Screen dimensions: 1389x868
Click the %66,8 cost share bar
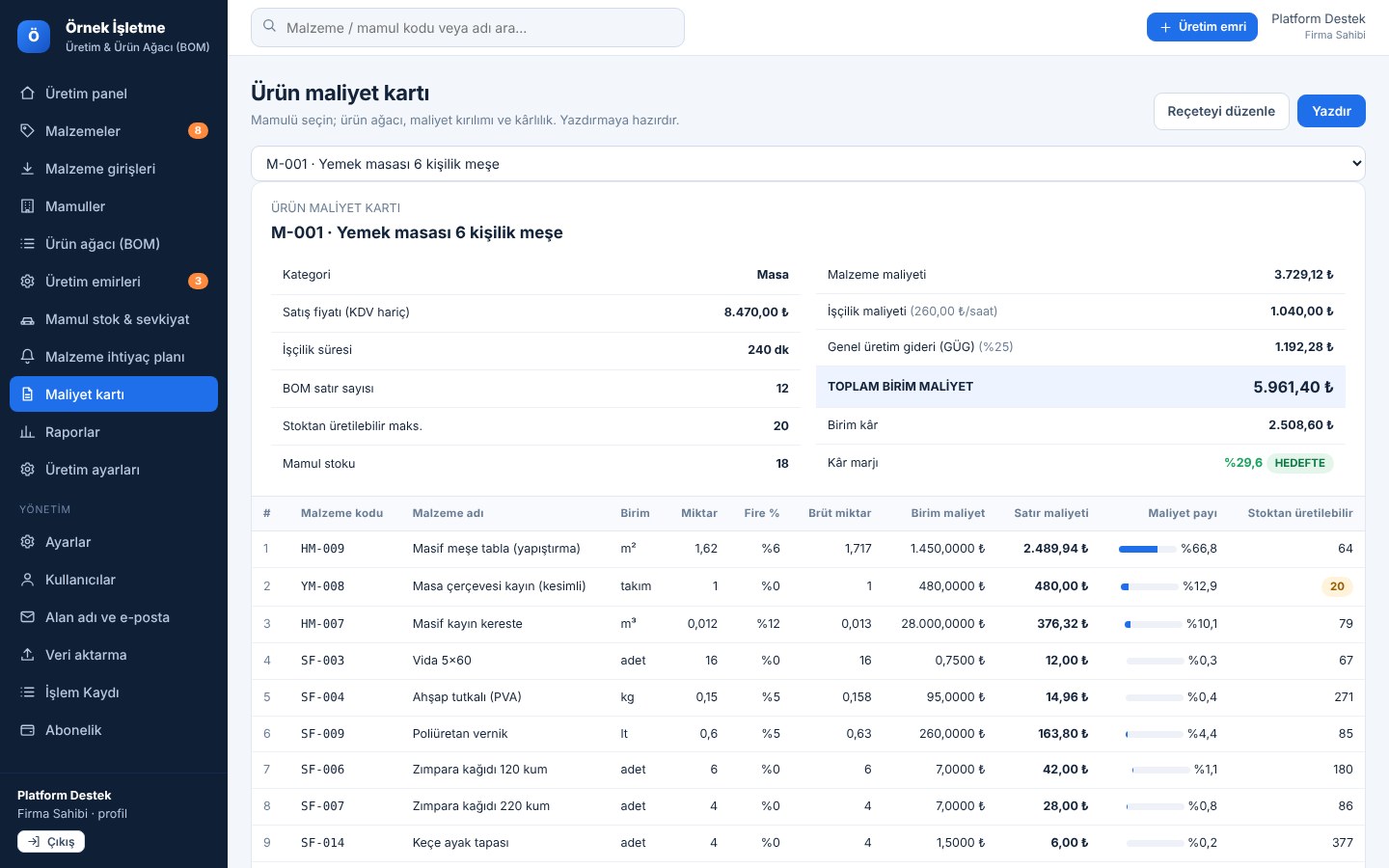pyautogui.click(x=1147, y=549)
